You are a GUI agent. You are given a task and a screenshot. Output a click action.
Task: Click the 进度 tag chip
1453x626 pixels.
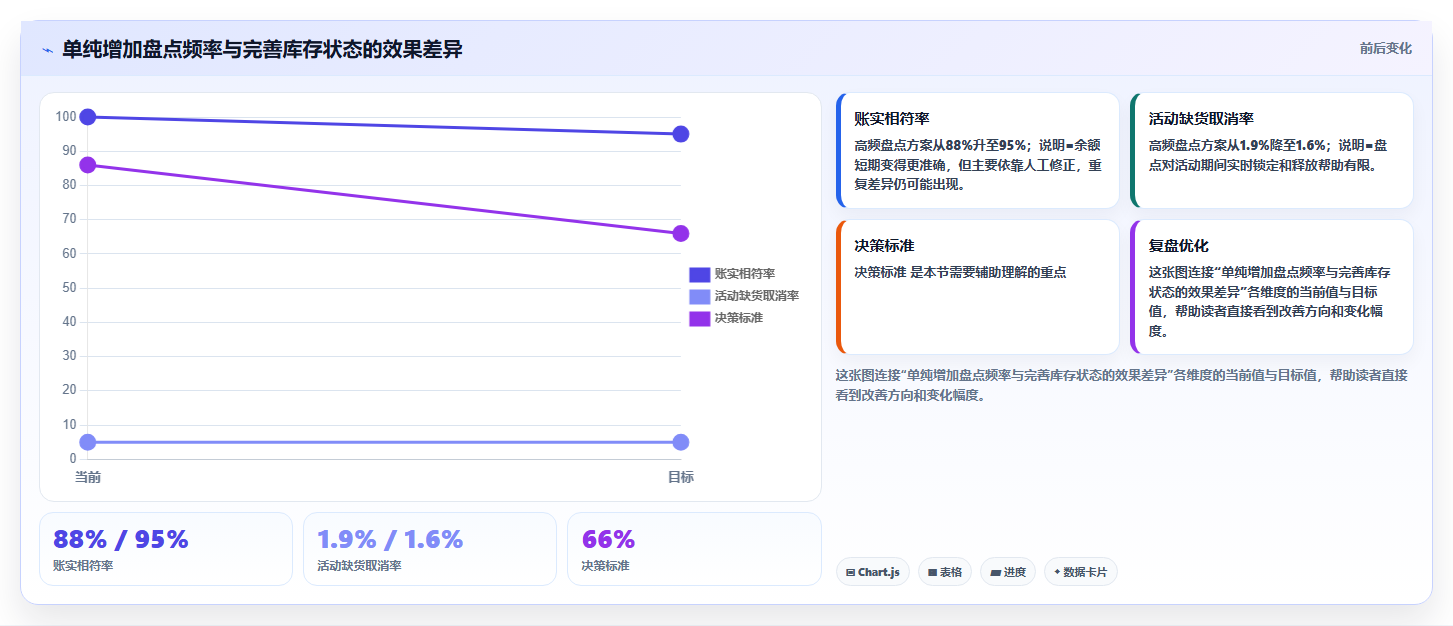click(1008, 572)
